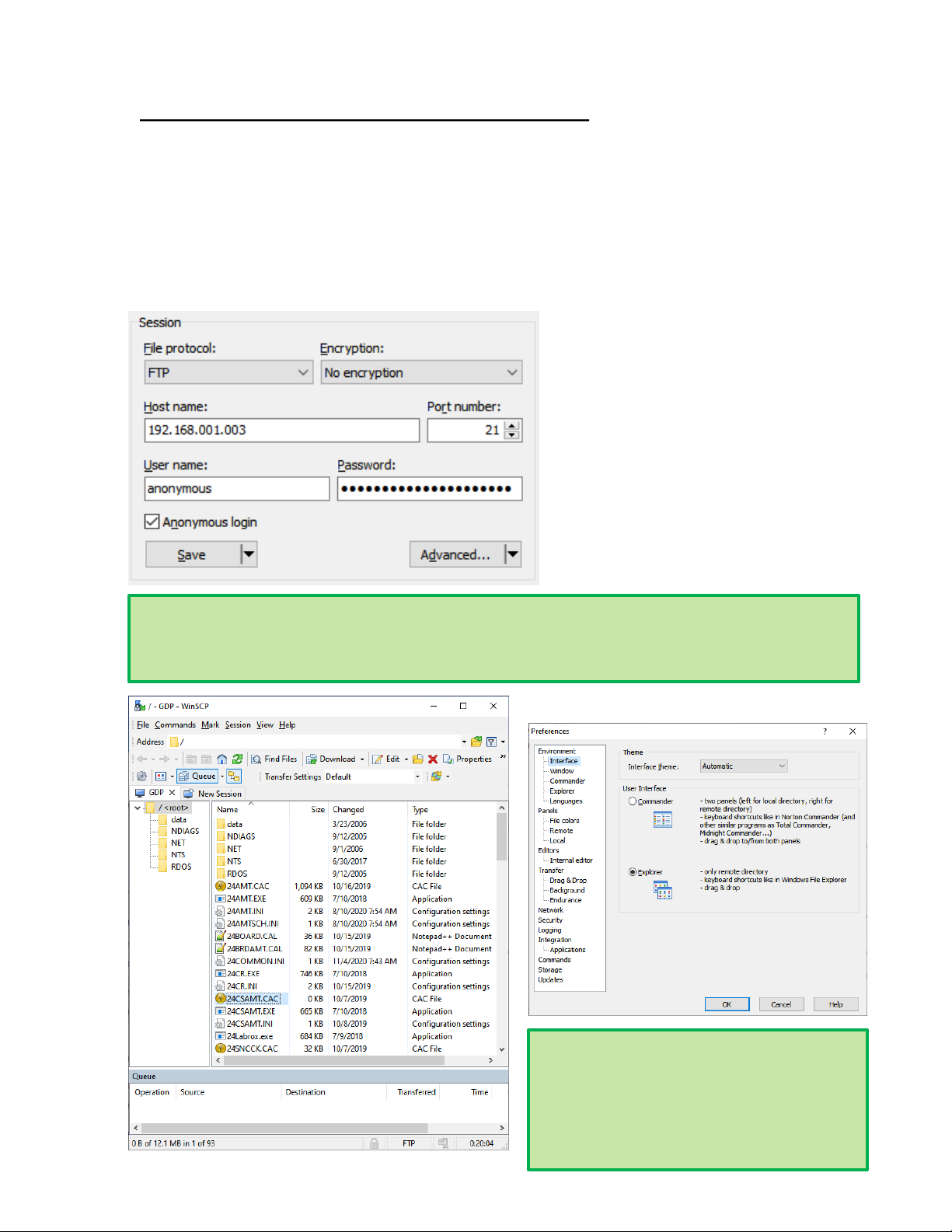Click the 24AMT.CAC file icon

pyautogui.click(x=221, y=886)
